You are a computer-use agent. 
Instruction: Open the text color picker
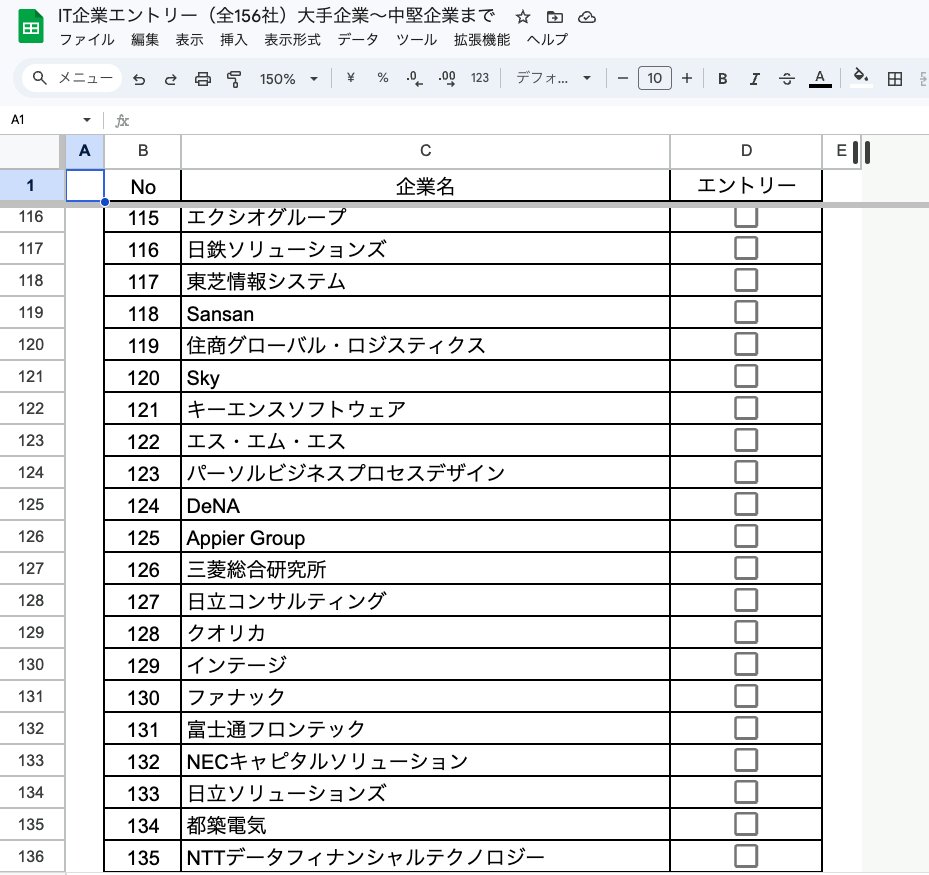(820, 78)
